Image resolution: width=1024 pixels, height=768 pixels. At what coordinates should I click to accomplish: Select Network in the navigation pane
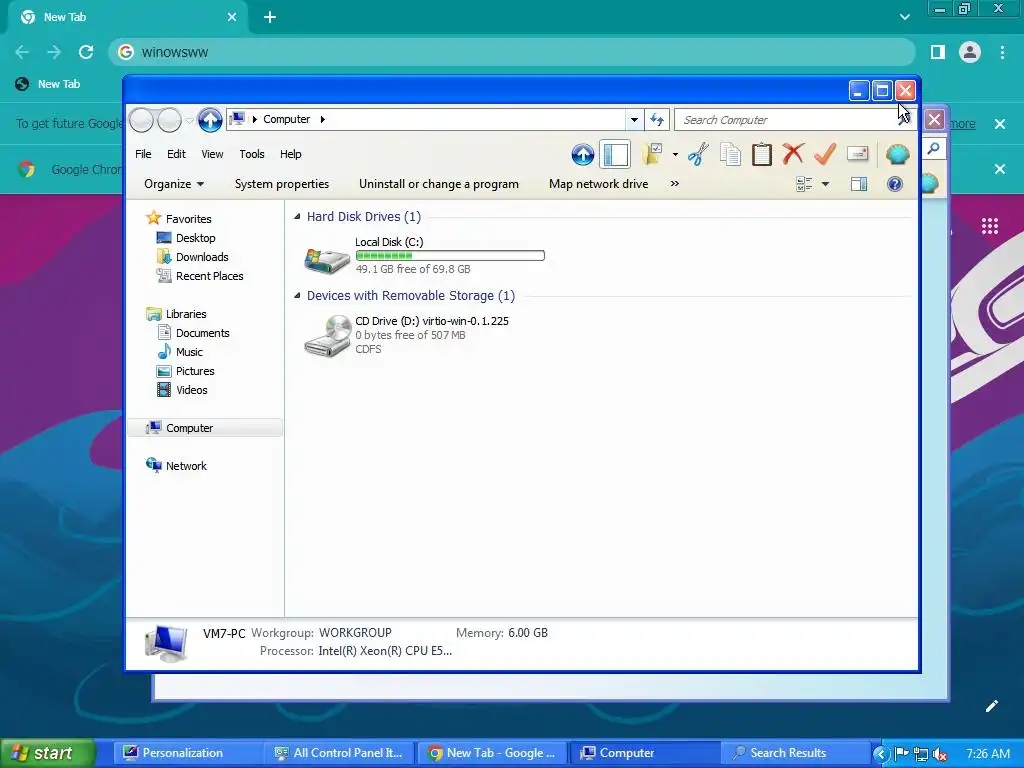click(x=186, y=466)
